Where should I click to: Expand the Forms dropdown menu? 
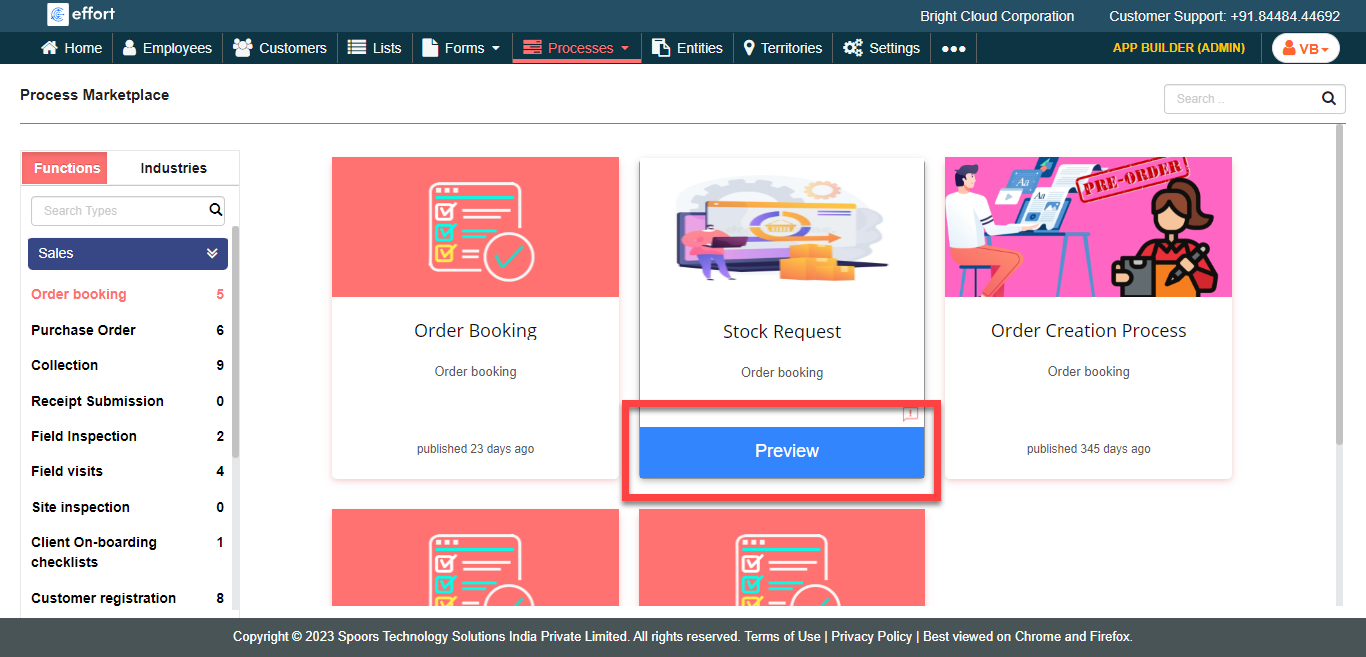[x=461, y=48]
